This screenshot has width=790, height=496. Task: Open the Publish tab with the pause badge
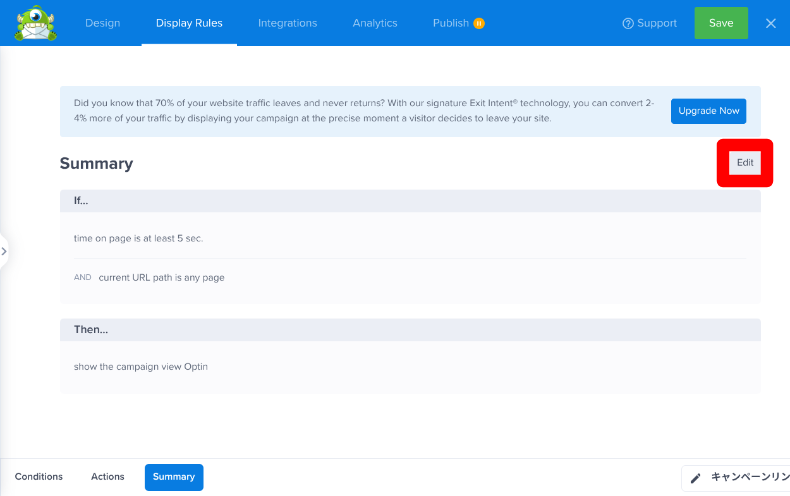click(458, 23)
